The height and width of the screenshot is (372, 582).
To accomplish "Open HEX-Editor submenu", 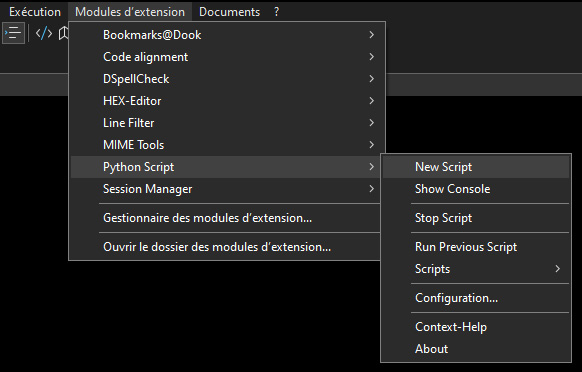I will (226, 101).
